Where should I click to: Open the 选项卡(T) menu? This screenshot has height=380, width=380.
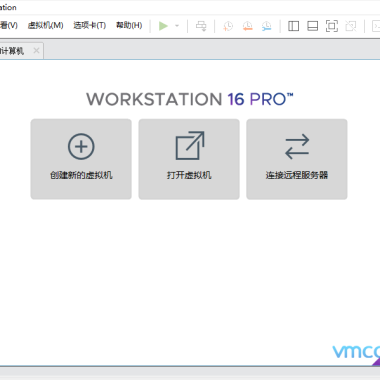point(89,25)
